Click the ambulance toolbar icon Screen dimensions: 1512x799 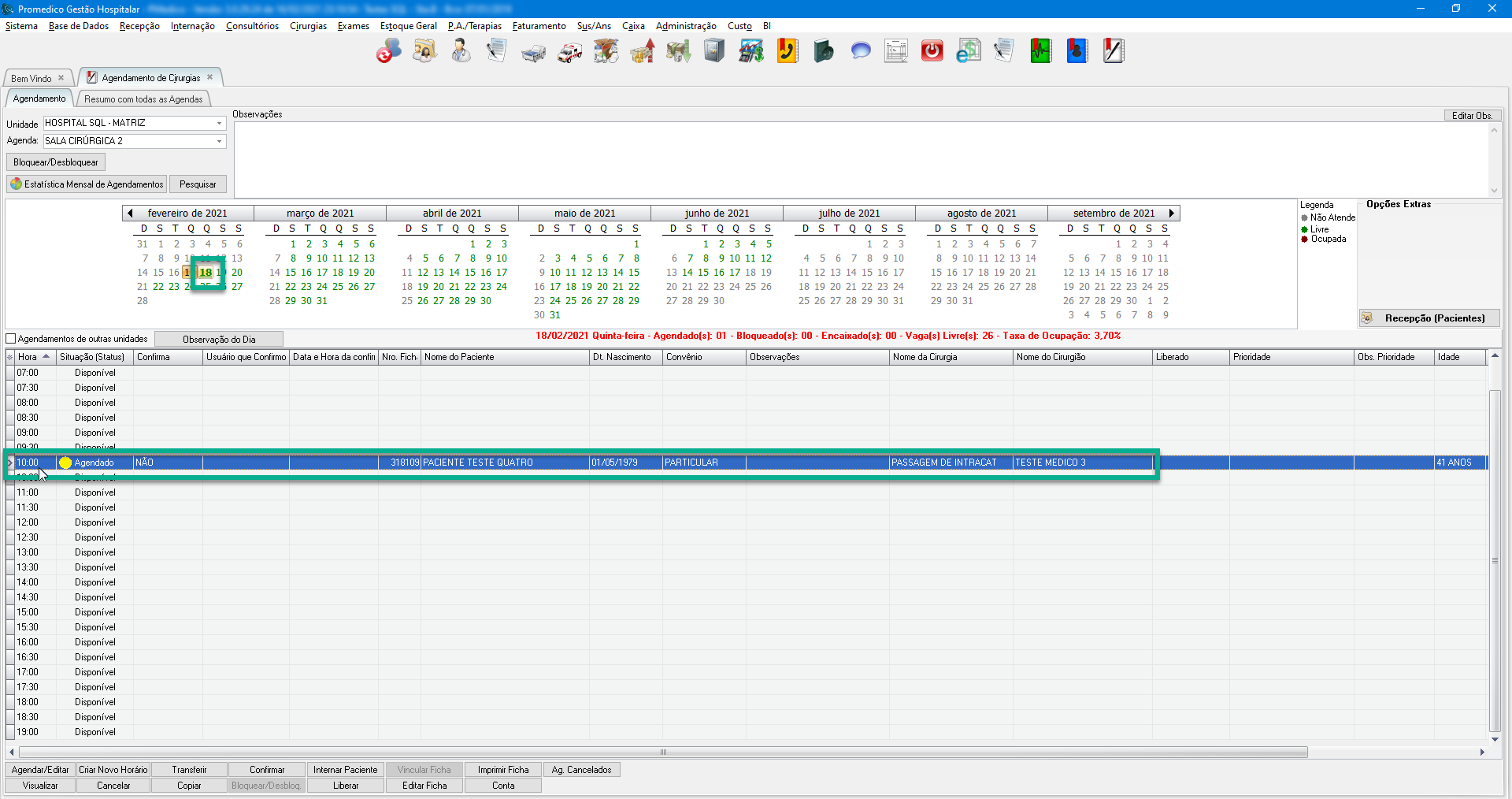569,52
